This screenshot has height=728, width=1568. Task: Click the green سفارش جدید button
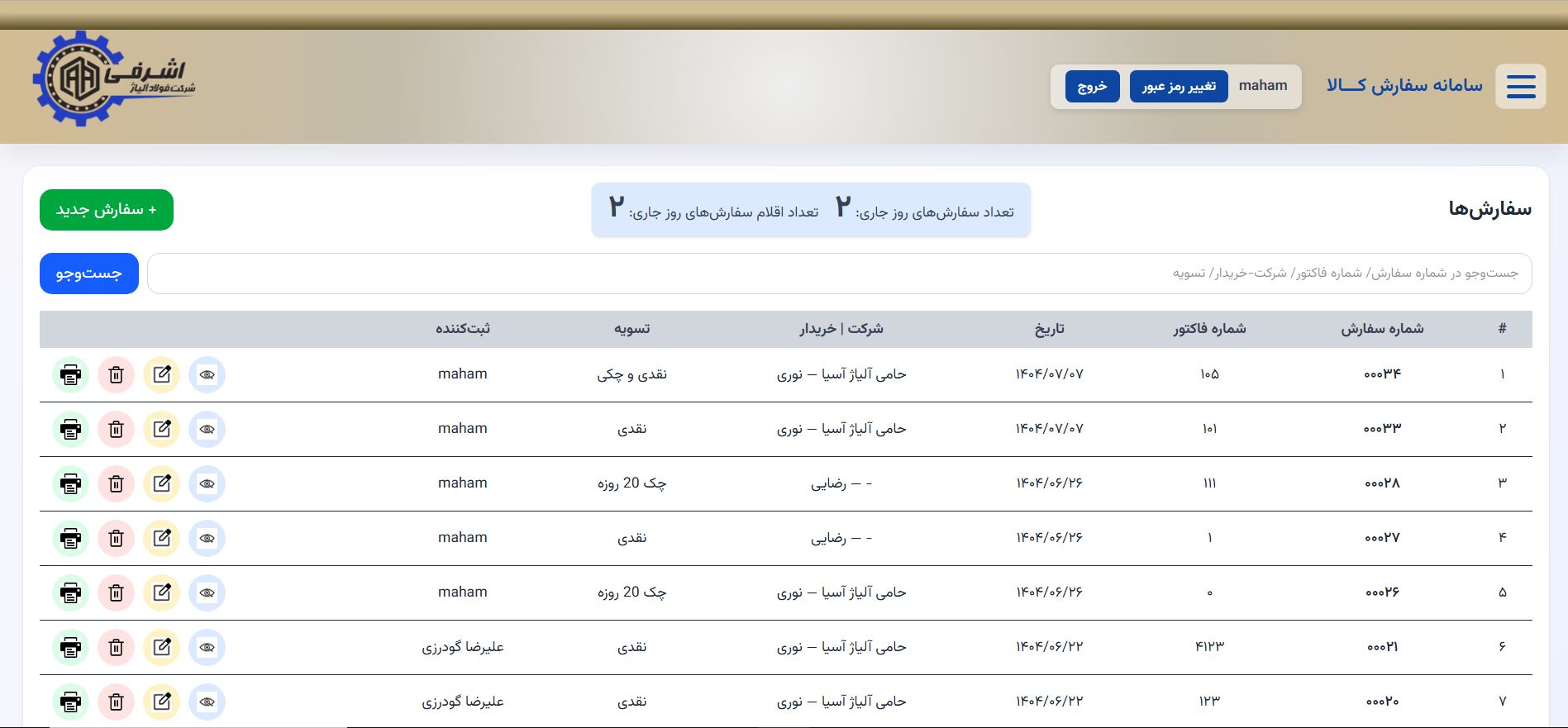[x=107, y=210]
